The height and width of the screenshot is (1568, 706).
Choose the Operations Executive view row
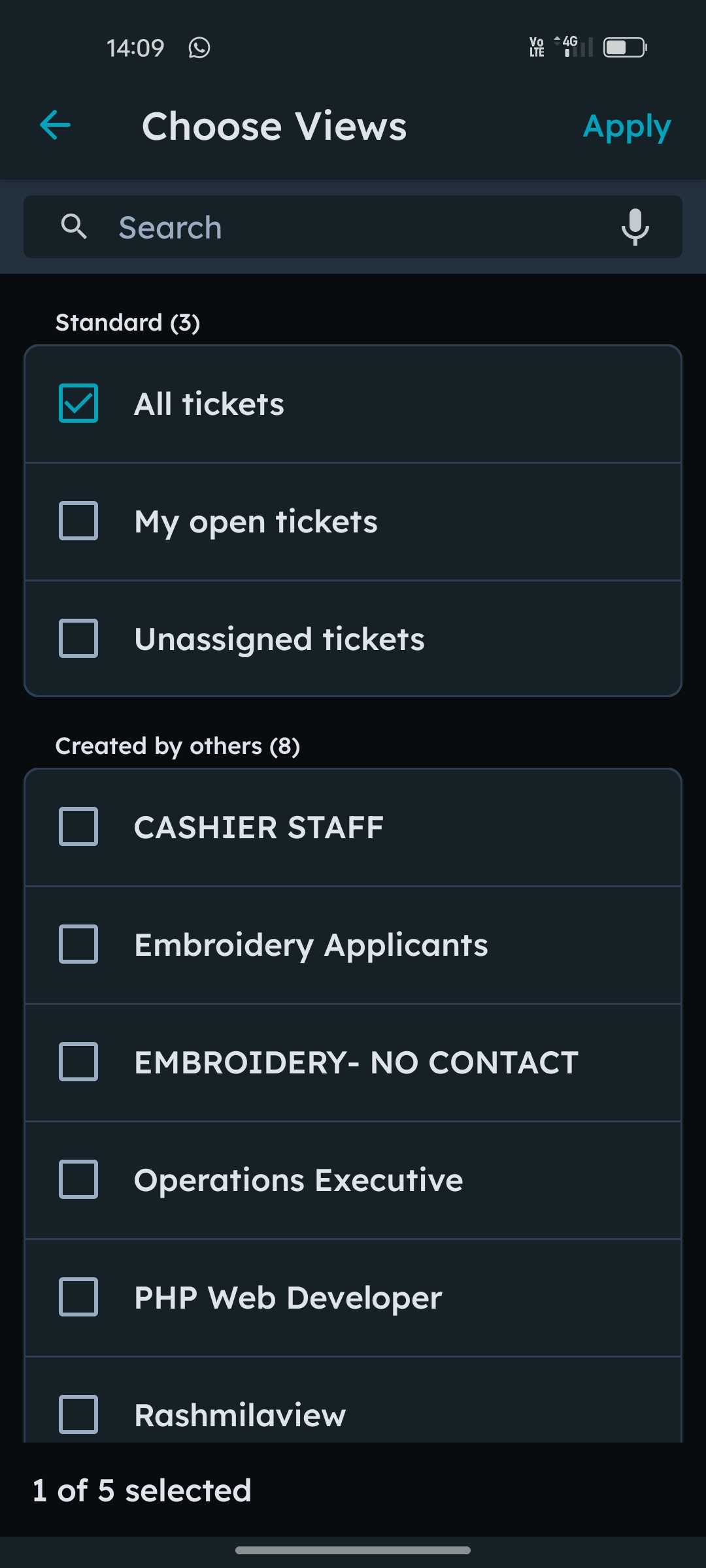click(x=353, y=1180)
